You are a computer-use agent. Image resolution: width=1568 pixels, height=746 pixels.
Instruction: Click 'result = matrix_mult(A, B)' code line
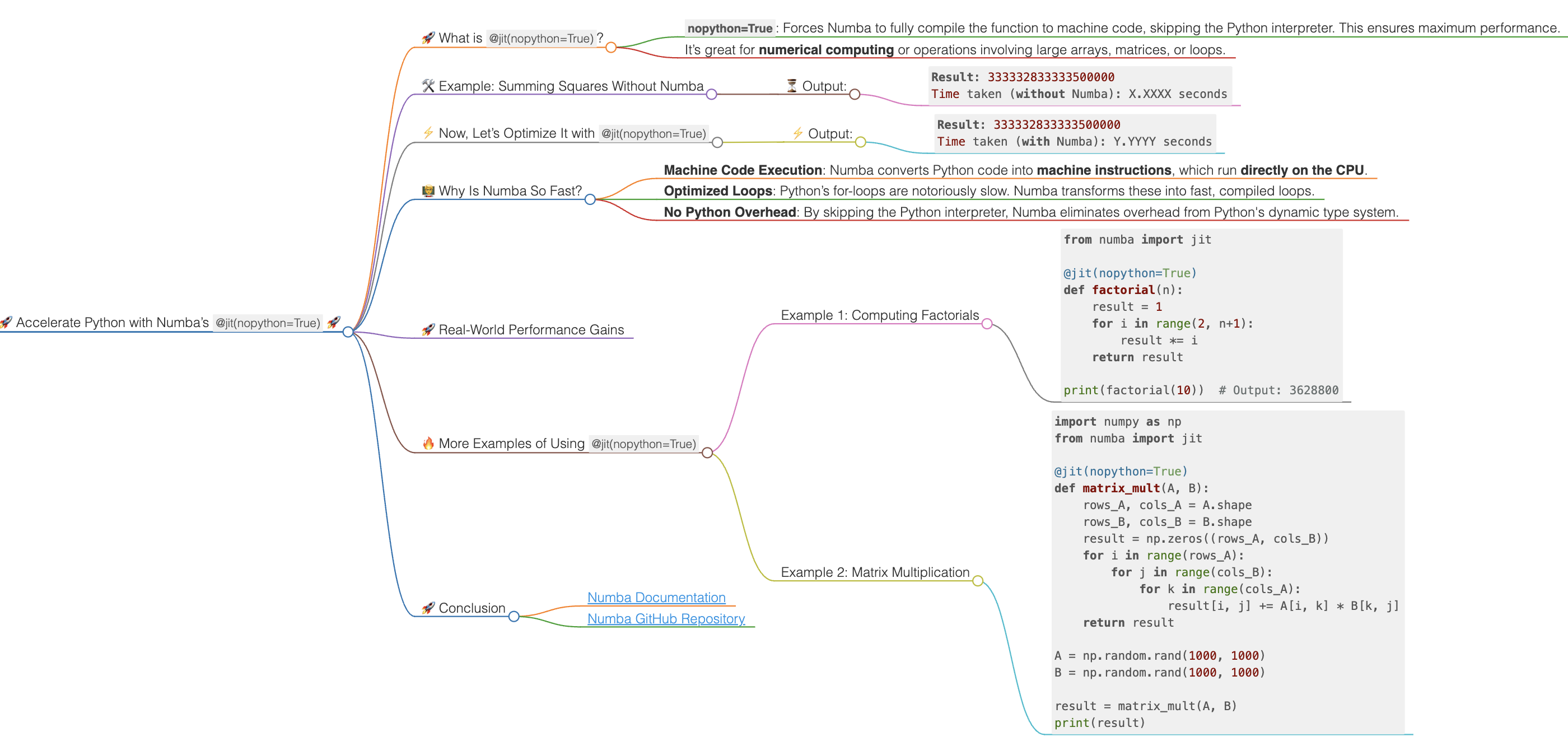(x=1145, y=706)
